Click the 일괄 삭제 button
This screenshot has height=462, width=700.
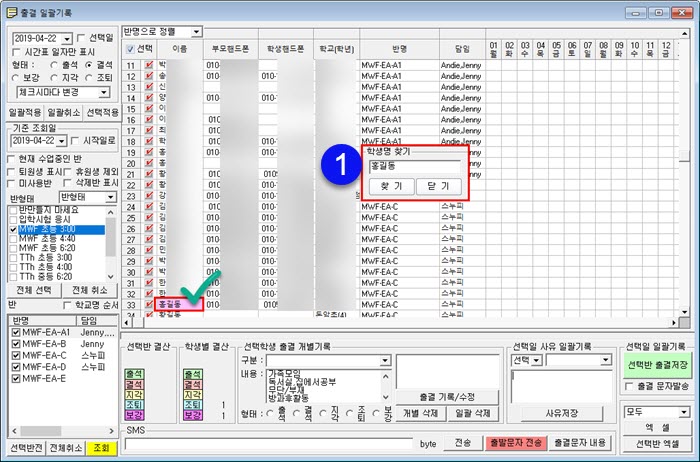[473, 413]
